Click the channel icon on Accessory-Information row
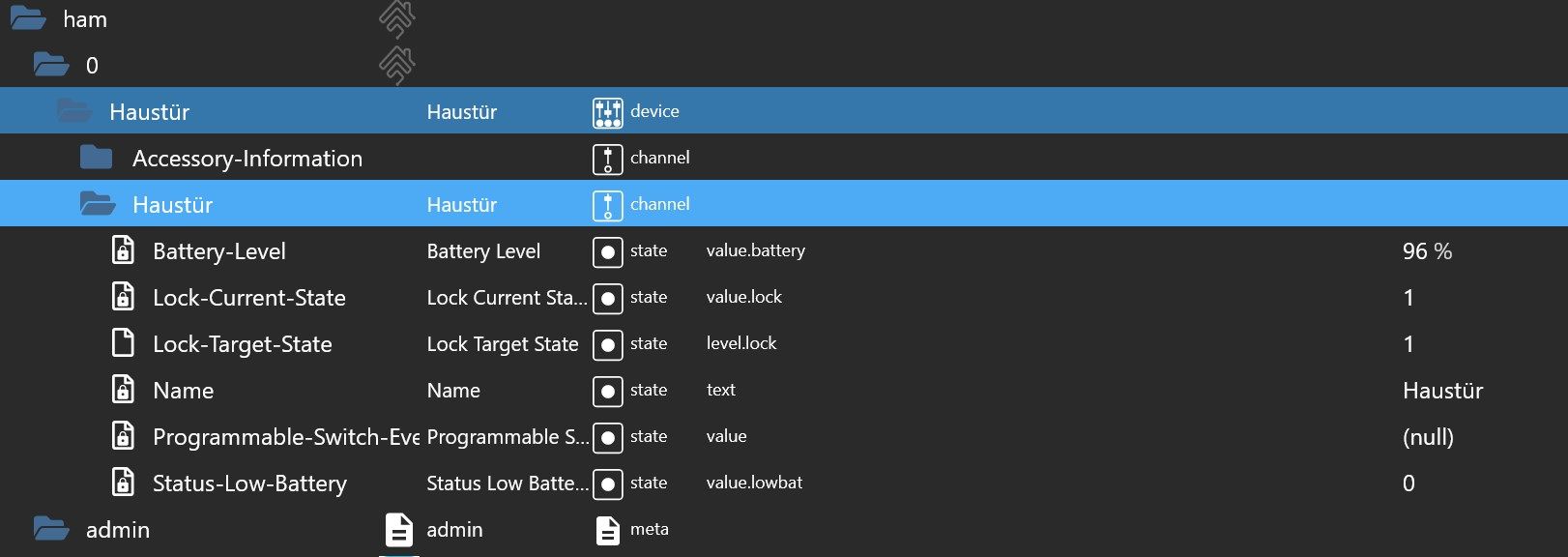 607,159
